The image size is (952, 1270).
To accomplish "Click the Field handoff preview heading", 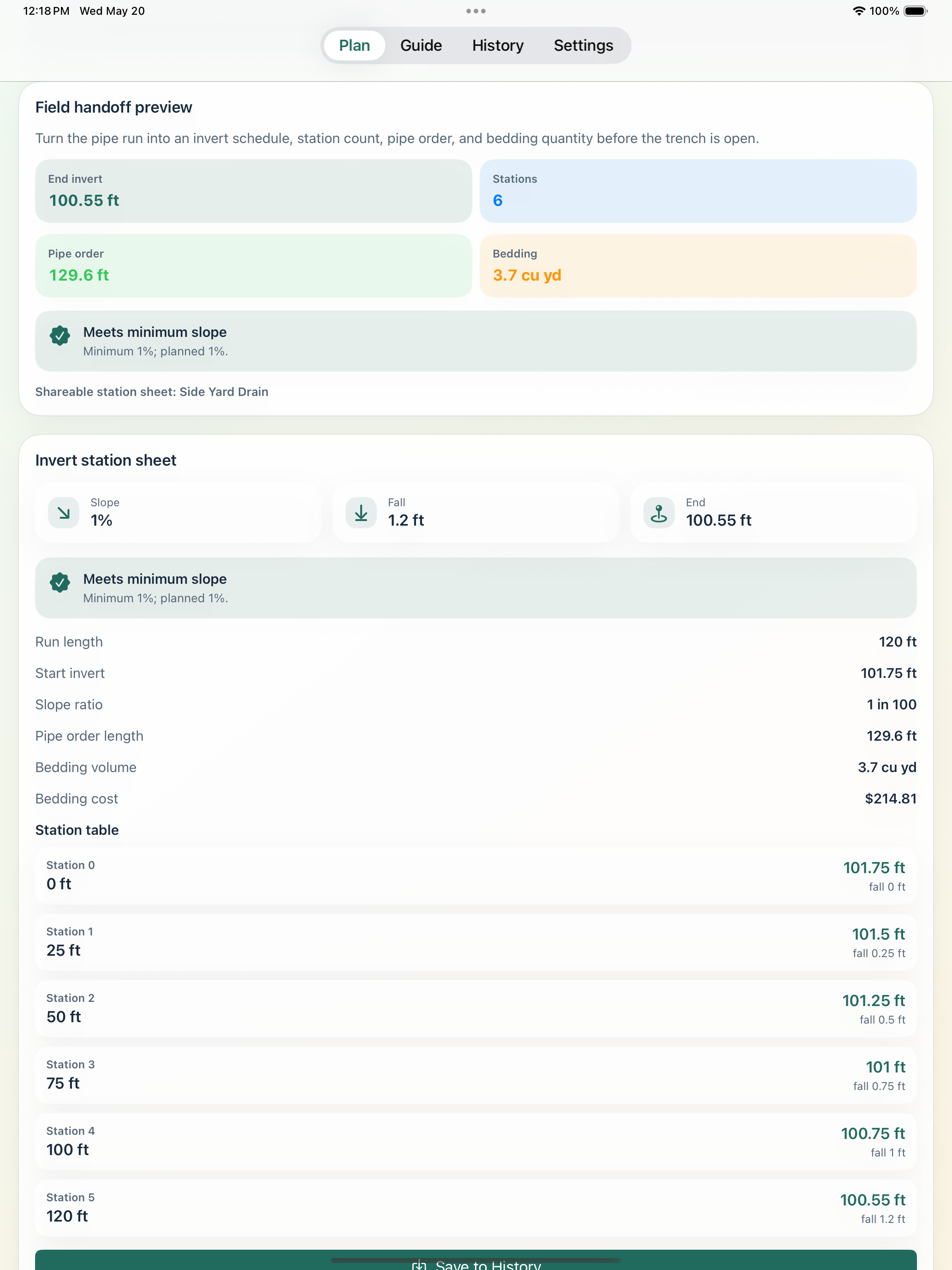I will [x=113, y=108].
